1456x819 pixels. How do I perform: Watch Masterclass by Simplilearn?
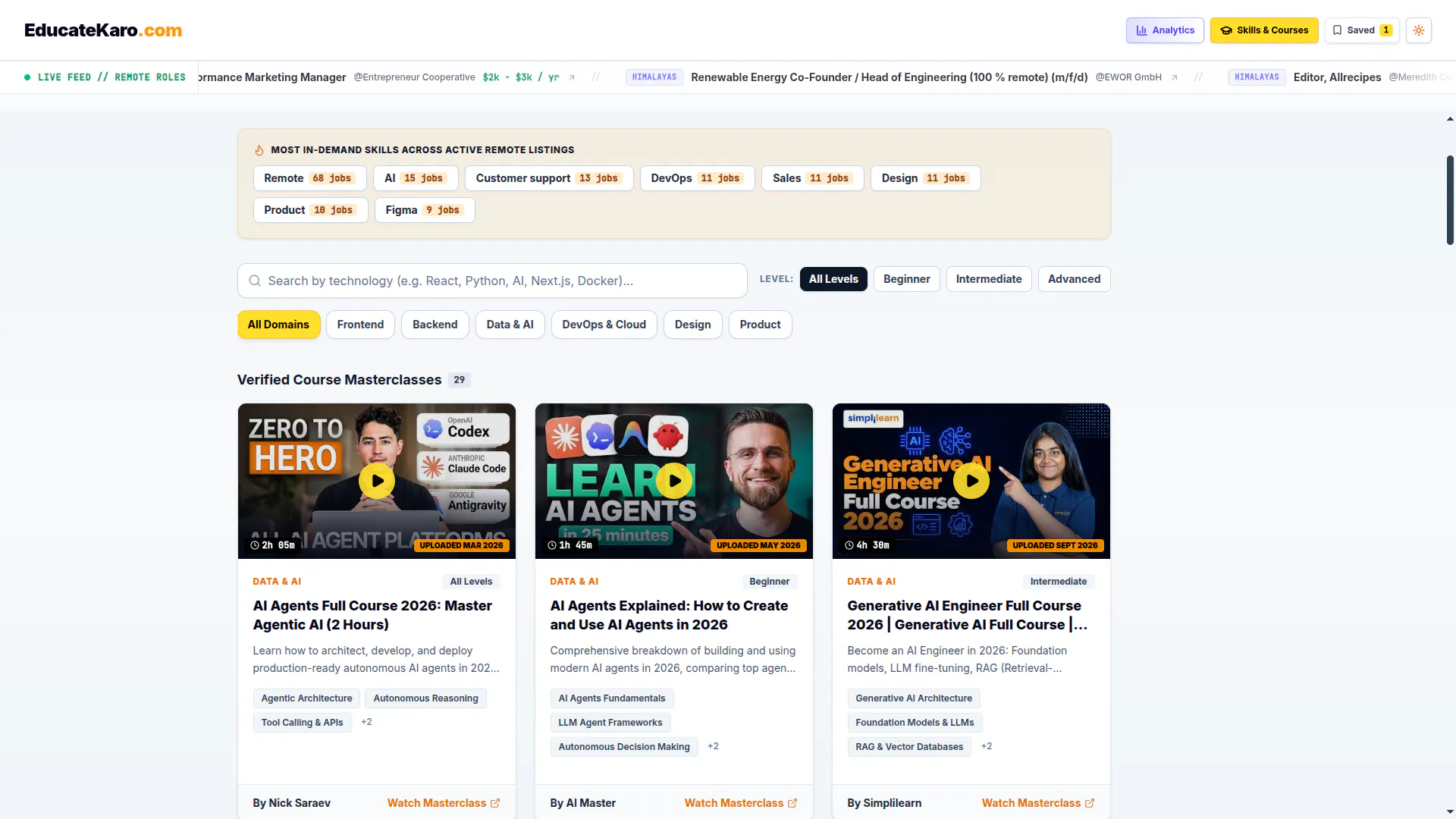pyautogui.click(x=1038, y=803)
